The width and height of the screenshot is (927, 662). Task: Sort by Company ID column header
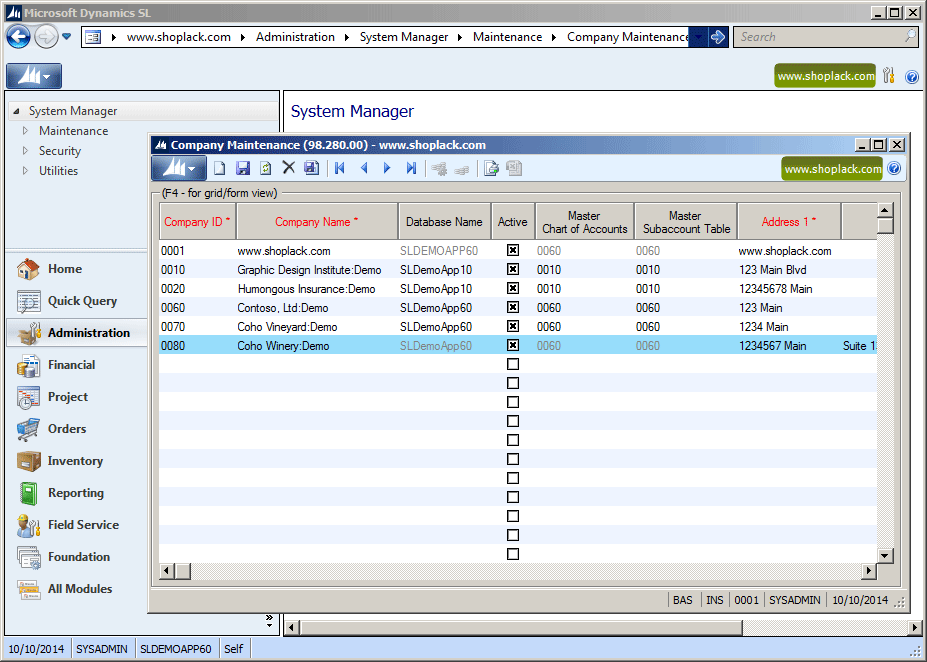click(197, 222)
